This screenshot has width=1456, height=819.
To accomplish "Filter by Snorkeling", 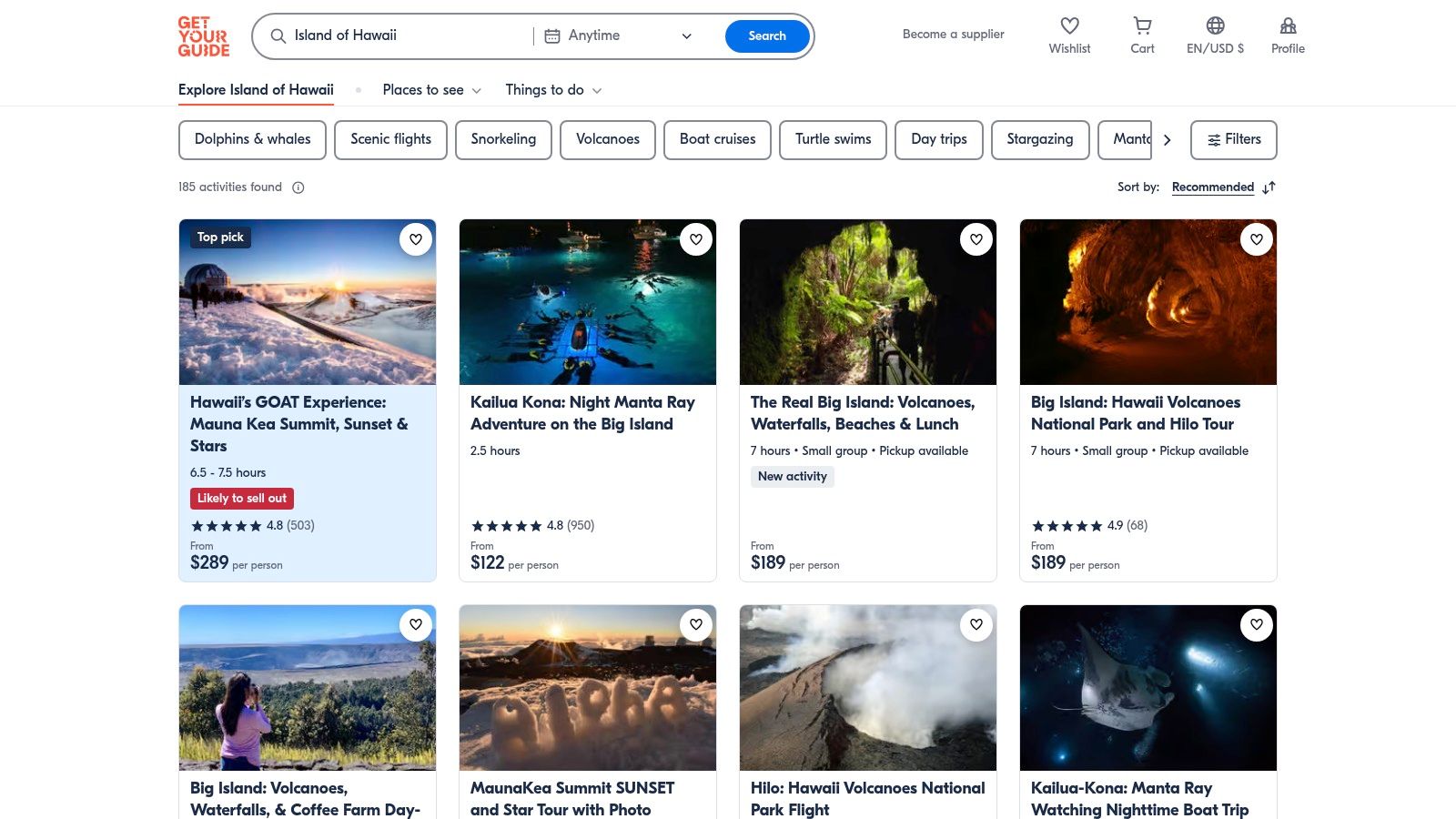I will [503, 140].
